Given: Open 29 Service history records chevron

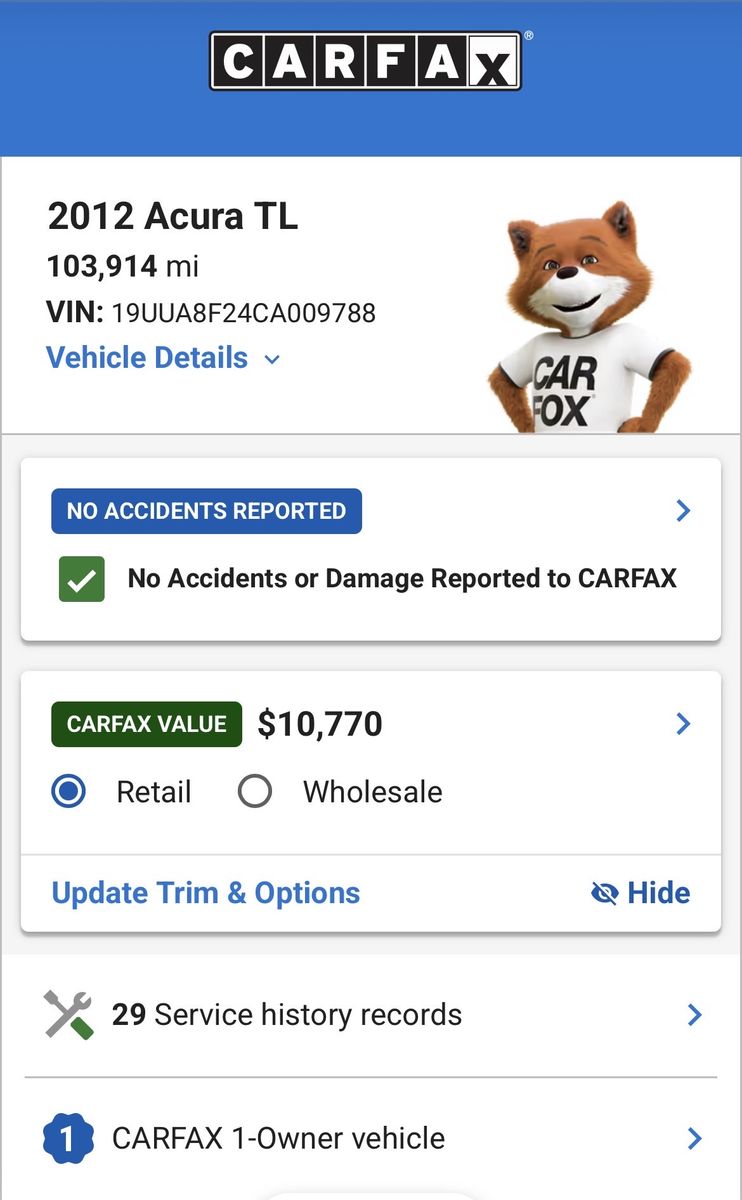Looking at the screenshot, I should (x=695, y=1015).
